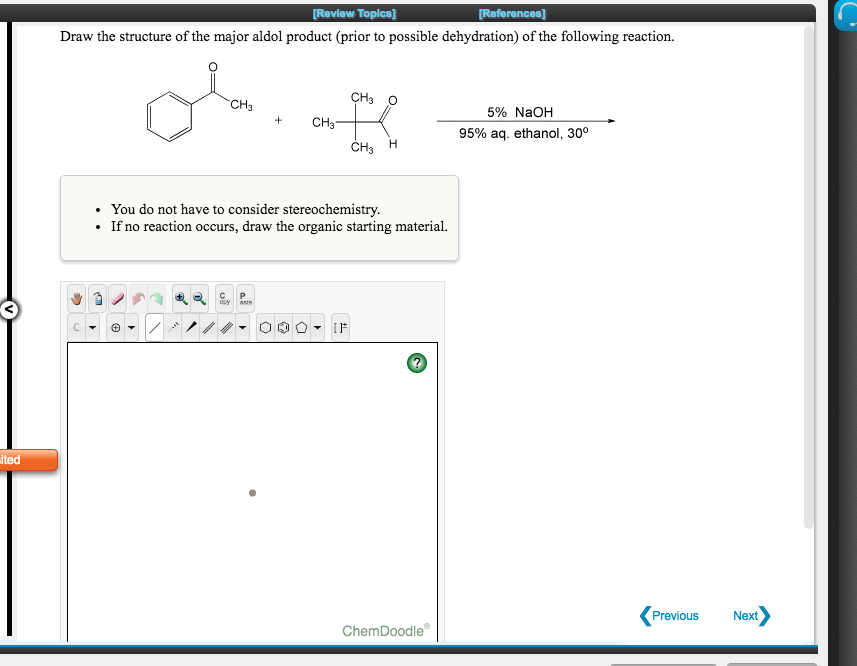Redo the last undone action
Image resolution: width=857 pixels, height=666 pixels.
click(157, 299)
